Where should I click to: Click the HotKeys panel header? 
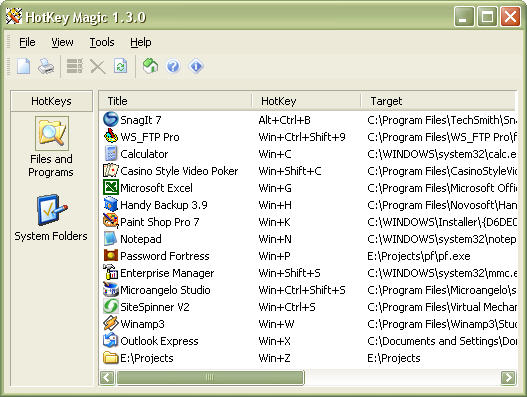click(x=51, y=101)
